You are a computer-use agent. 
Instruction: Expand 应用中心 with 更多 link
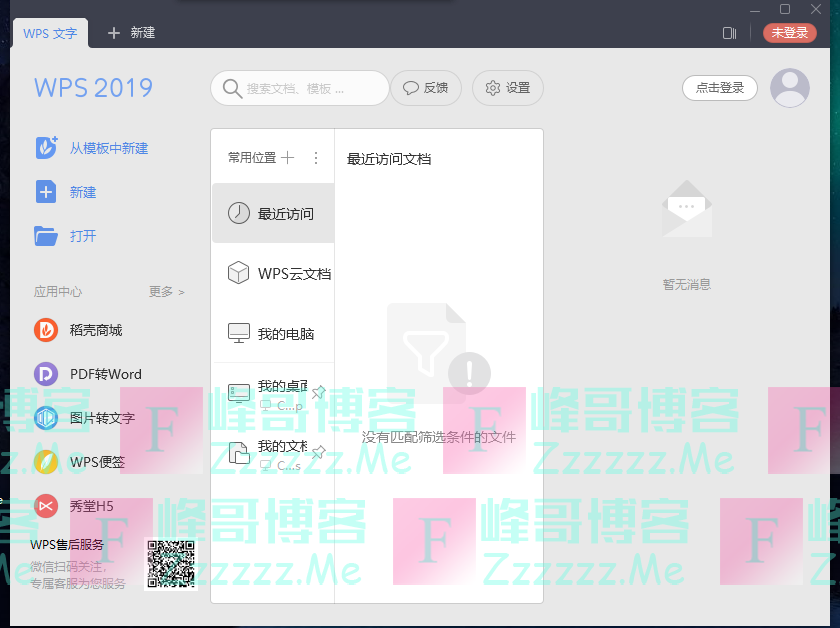tap(166, 292)
